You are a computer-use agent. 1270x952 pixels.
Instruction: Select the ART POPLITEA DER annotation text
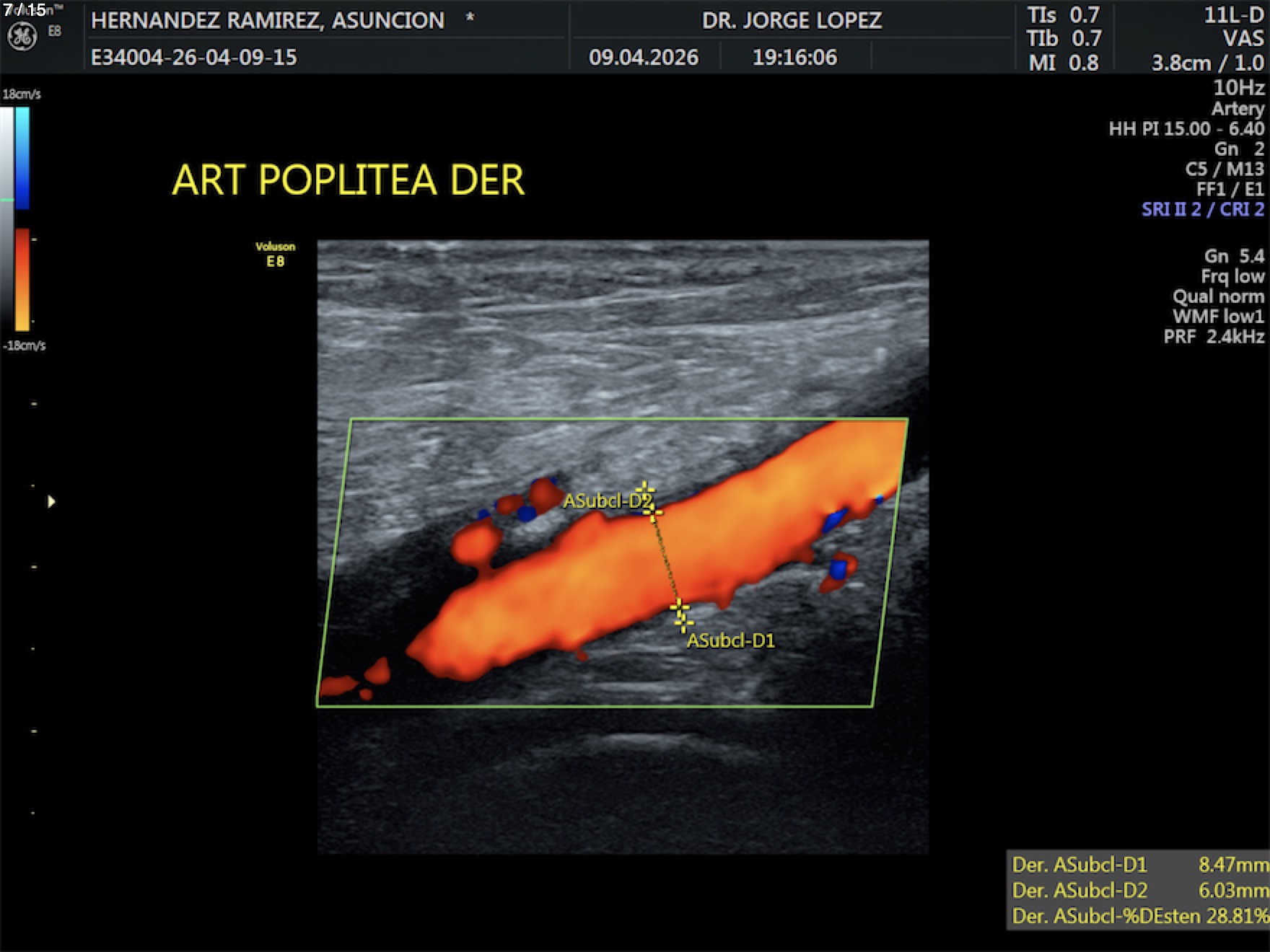(x=348, y=180)
